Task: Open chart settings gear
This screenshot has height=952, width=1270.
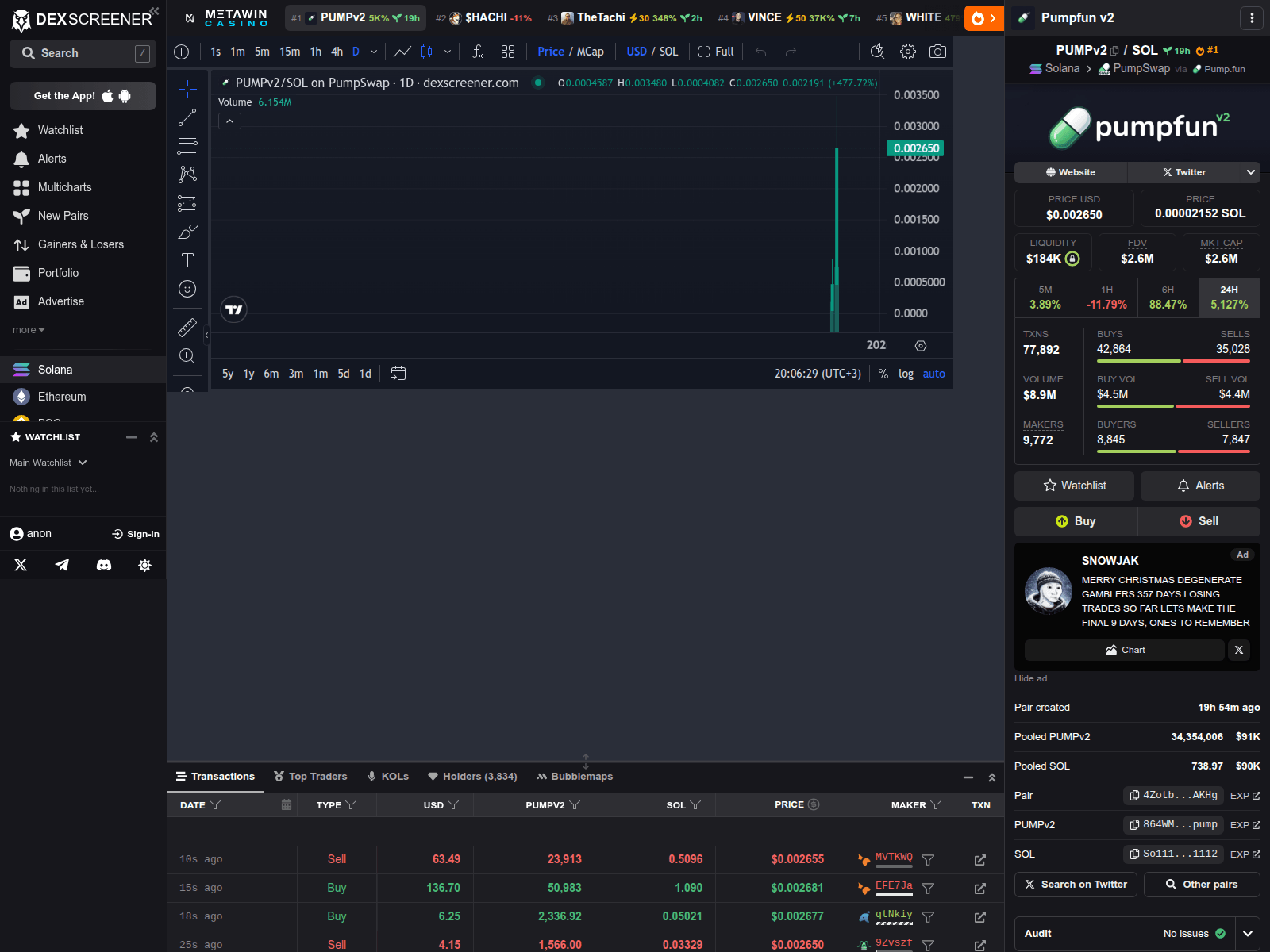Action: pos(908,52)
